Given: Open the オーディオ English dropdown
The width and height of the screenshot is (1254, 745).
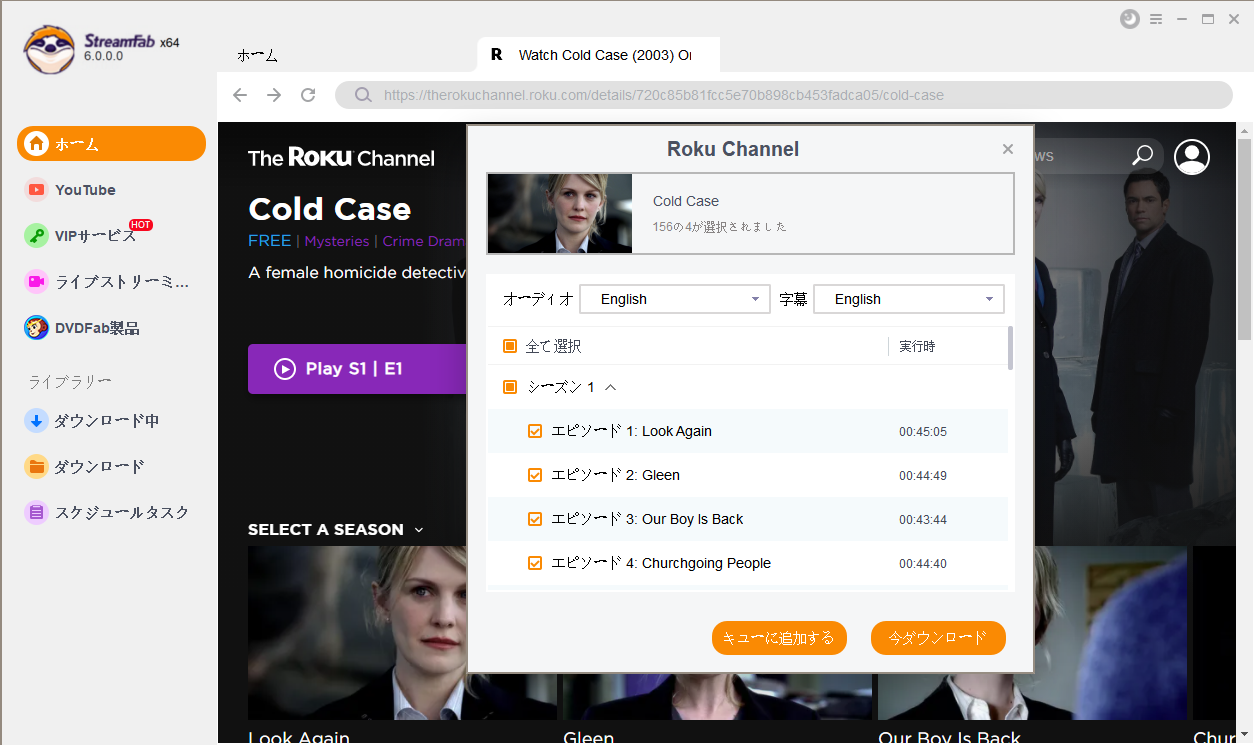Looking at the screenshot, I should click(675, 299).
